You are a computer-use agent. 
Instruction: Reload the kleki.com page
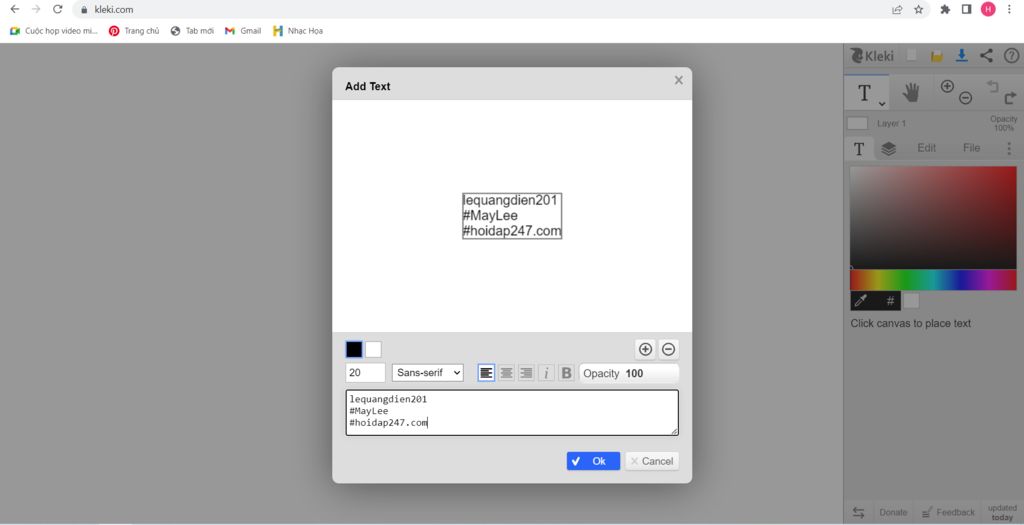57,9
